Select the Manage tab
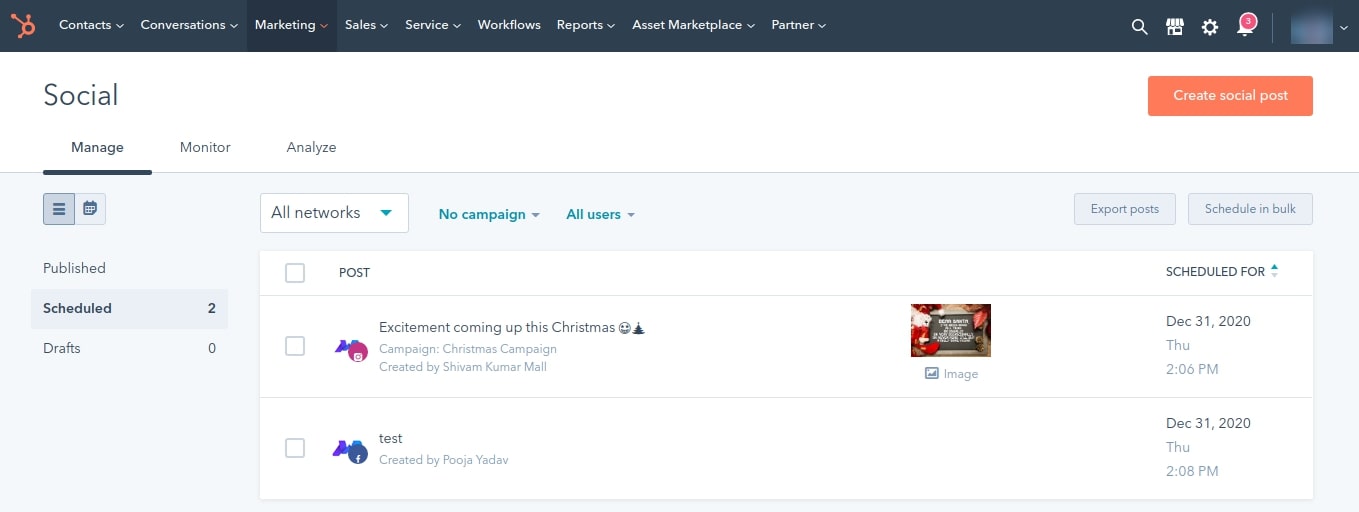 97,148
